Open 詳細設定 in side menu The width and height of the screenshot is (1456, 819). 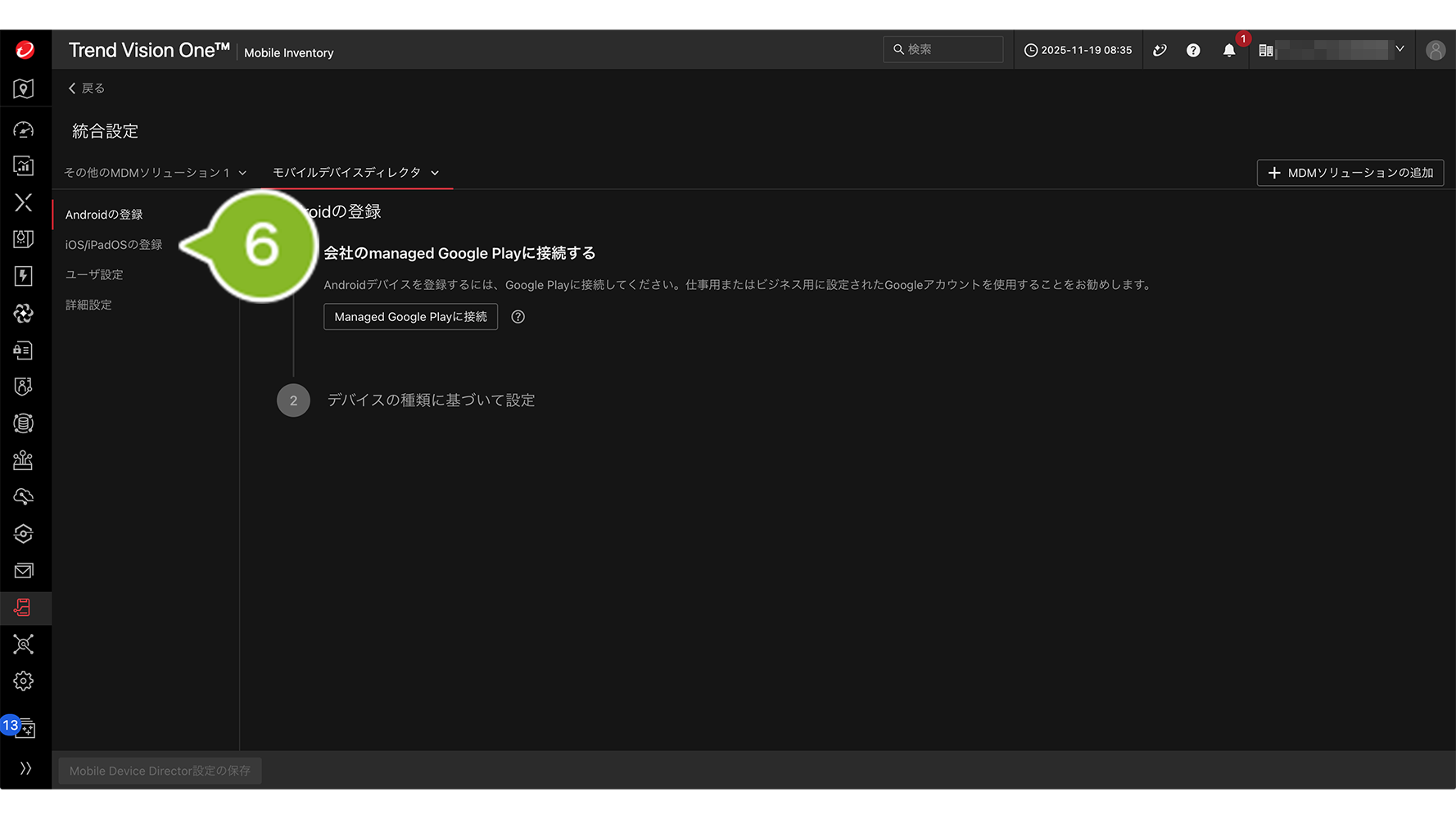click(x=88, y=305)
